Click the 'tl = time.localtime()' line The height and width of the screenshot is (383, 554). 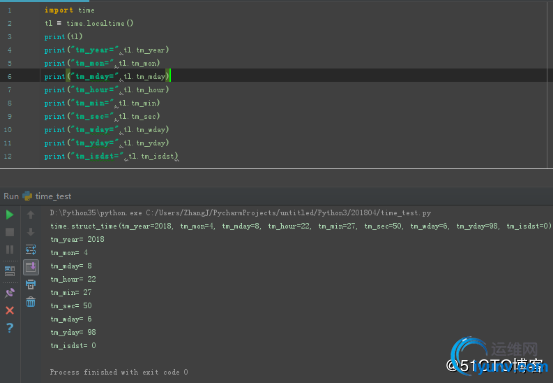[89, 23]
